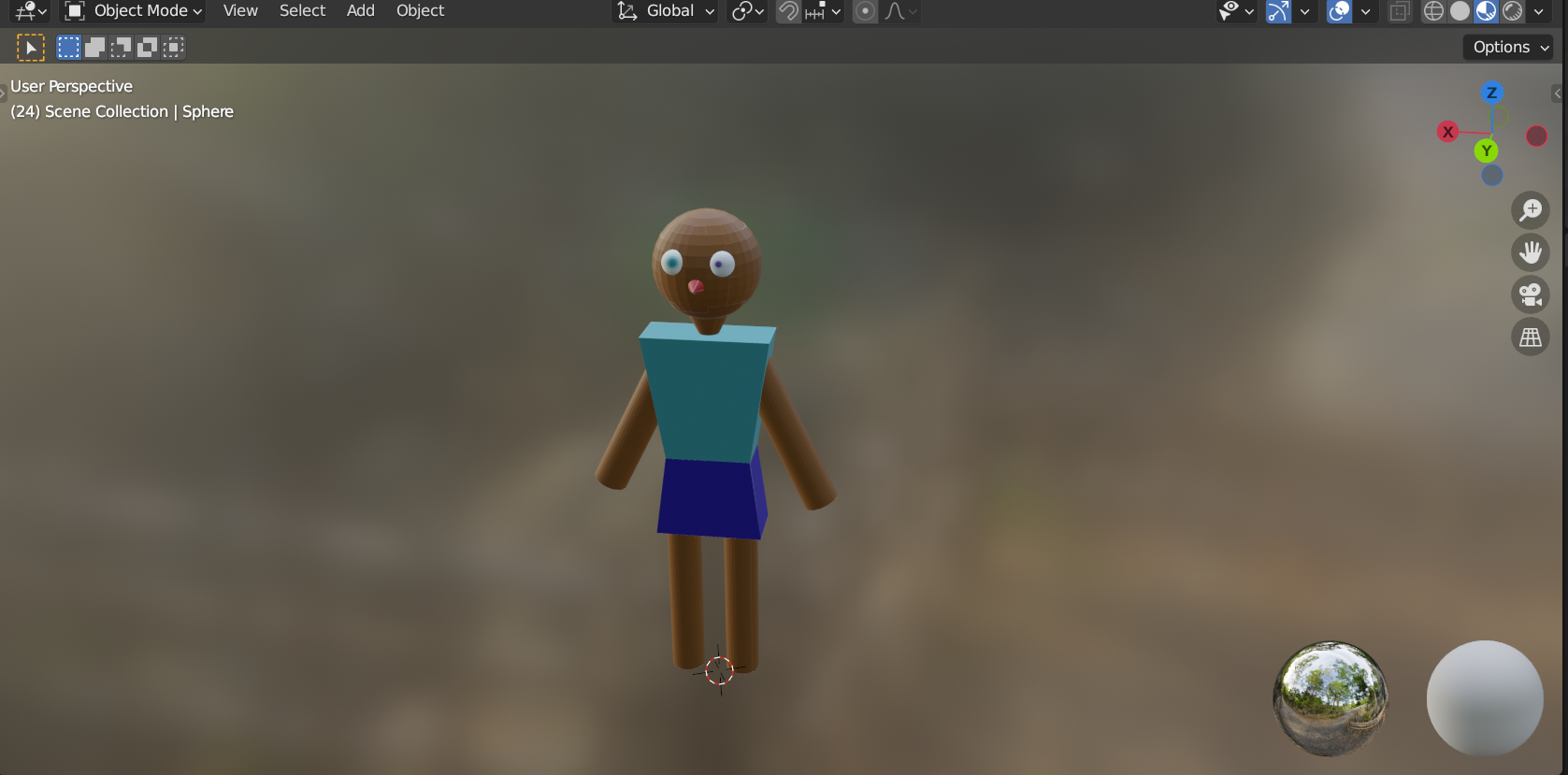Expand the sidebar arrow at right edge
The image size is (1568, 775).
[x=1558, y=93]
